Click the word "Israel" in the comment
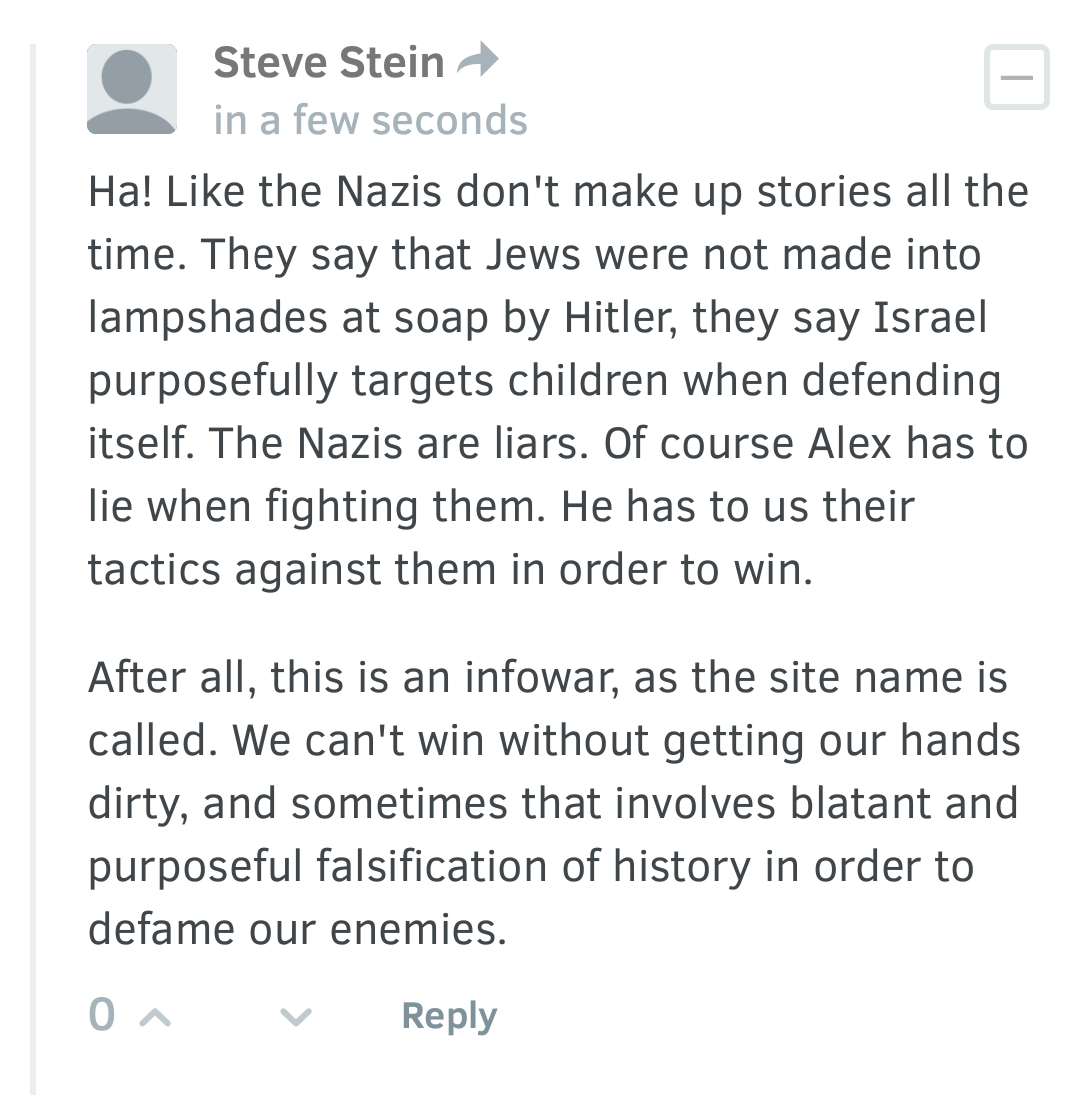The width and height of the screenshot is (1080, 1104). tap(930, 318)
